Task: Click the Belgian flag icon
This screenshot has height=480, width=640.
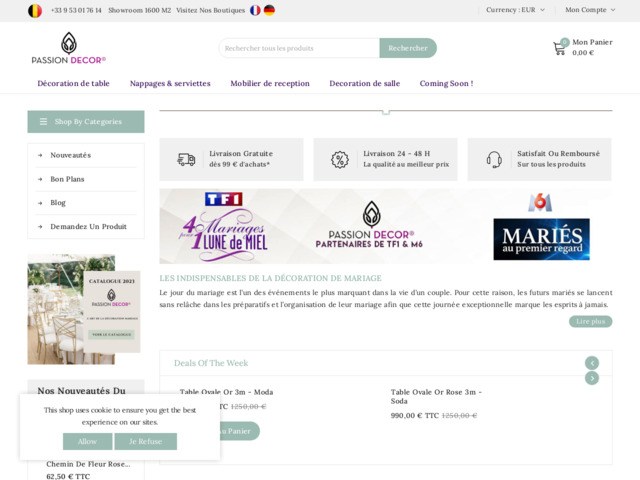Action: pos(35,10)
